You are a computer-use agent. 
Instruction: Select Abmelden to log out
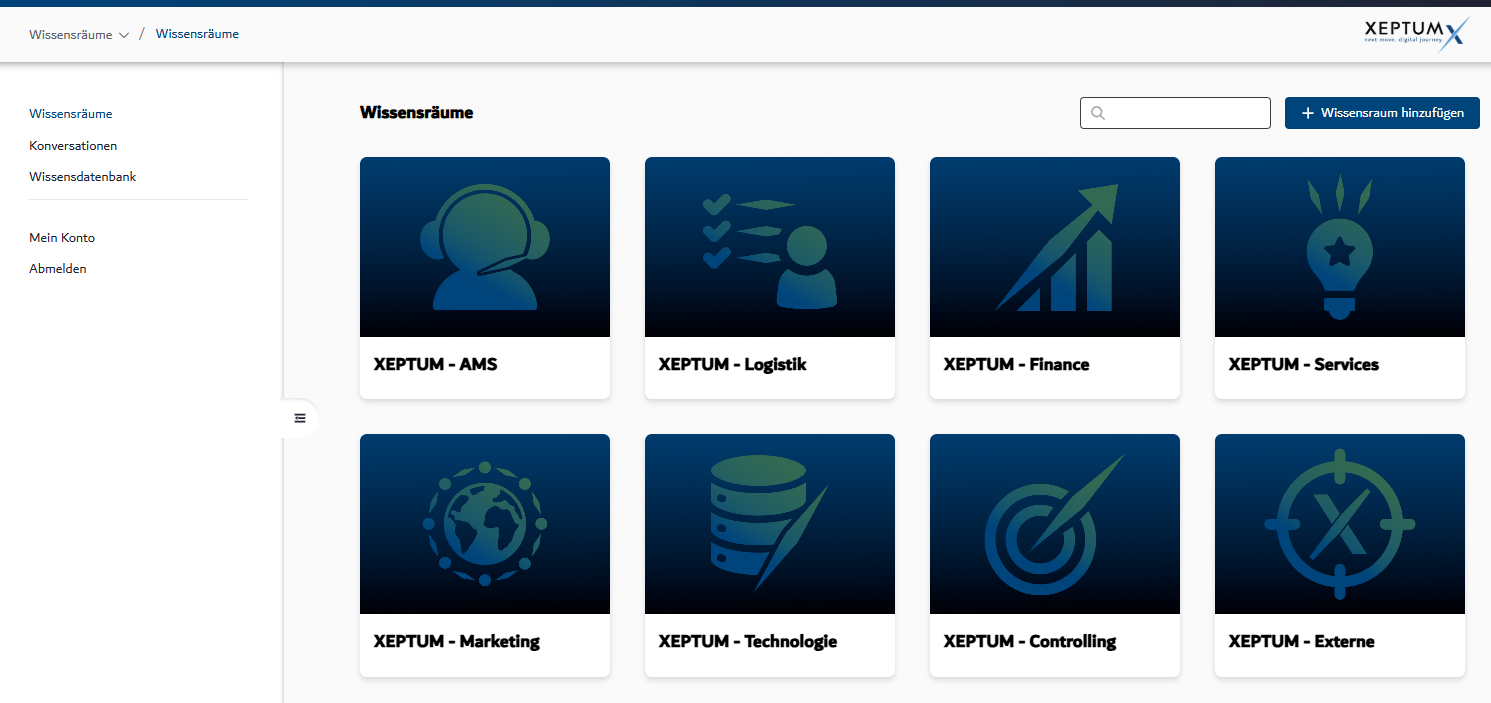[x=58, y=269]
